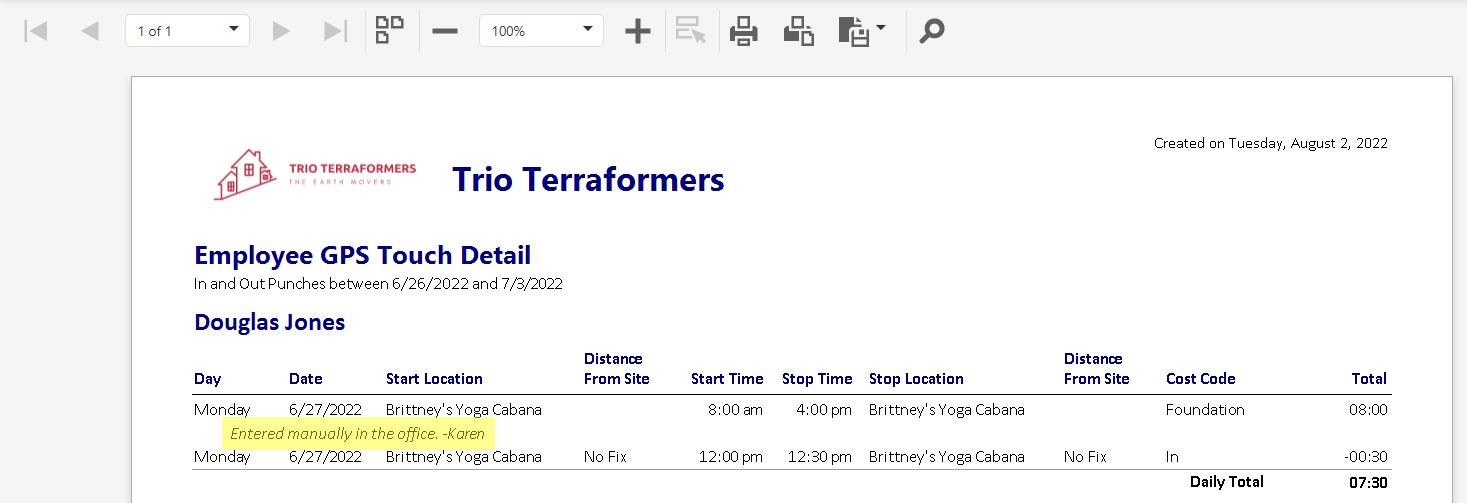Click the Employee GPS Touch Detail title

click(x=362, y=255)
